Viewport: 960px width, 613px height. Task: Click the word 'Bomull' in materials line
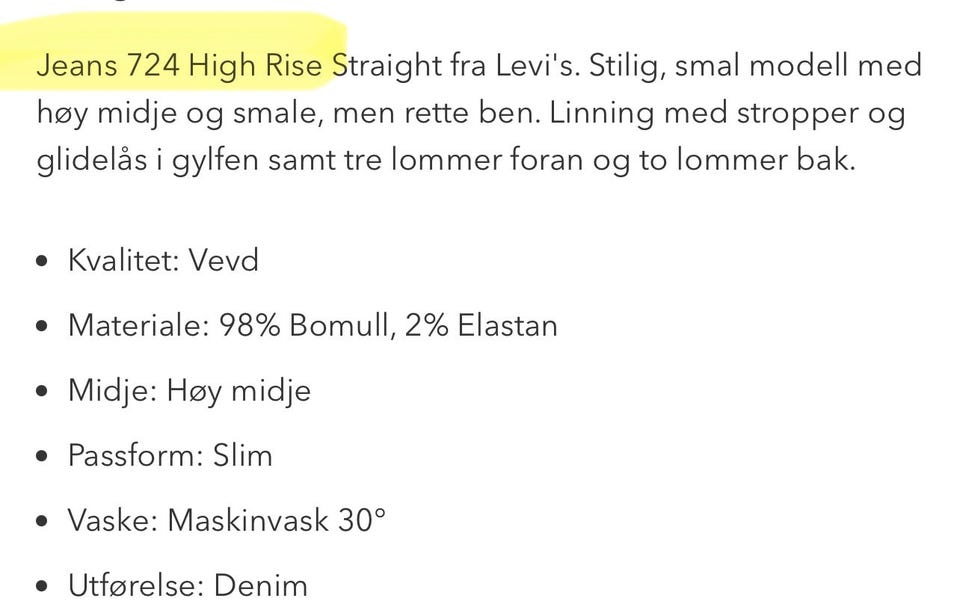[x=340, y=325]
